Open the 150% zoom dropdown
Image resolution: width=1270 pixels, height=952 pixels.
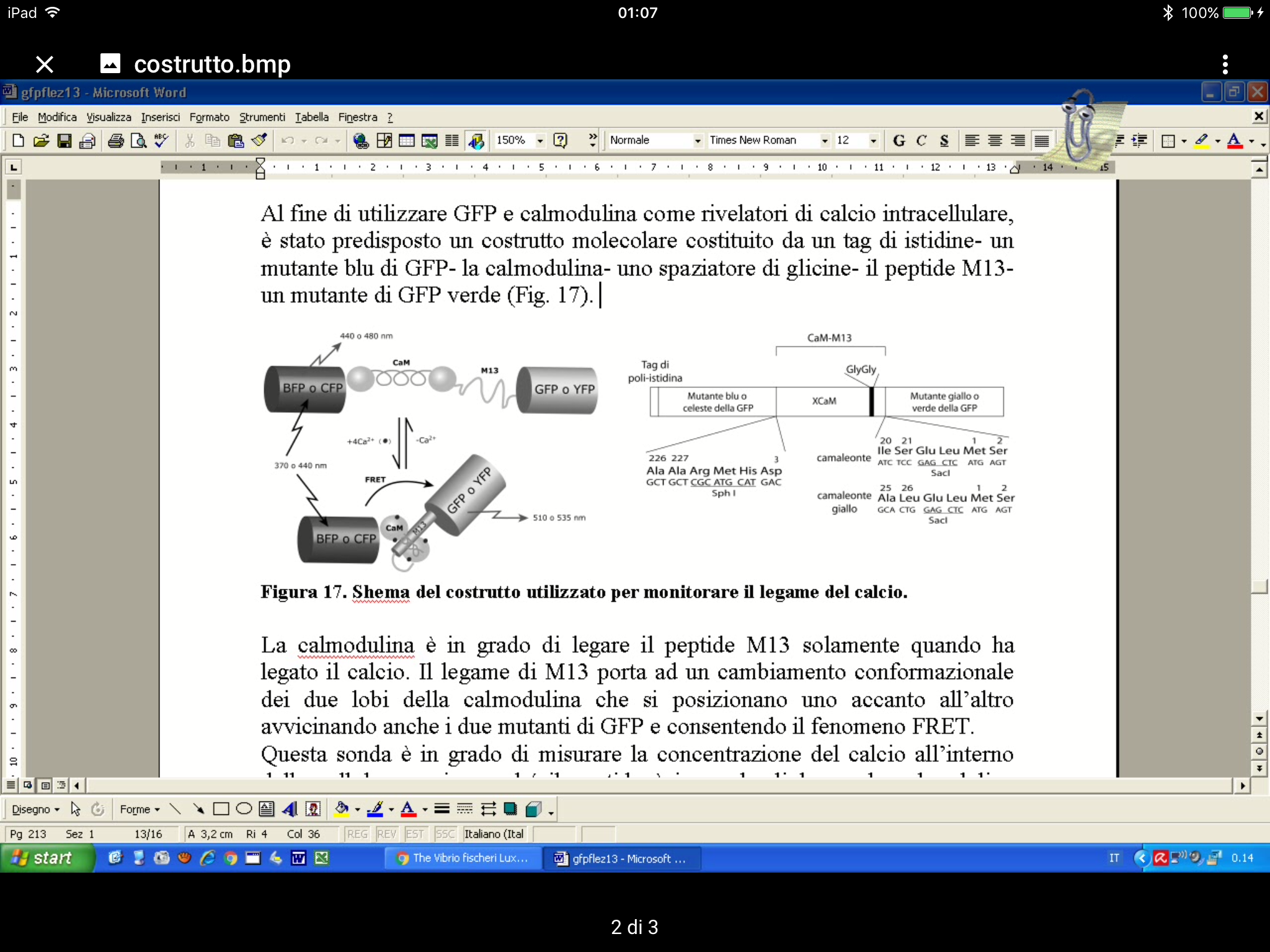tap(540, 141)
